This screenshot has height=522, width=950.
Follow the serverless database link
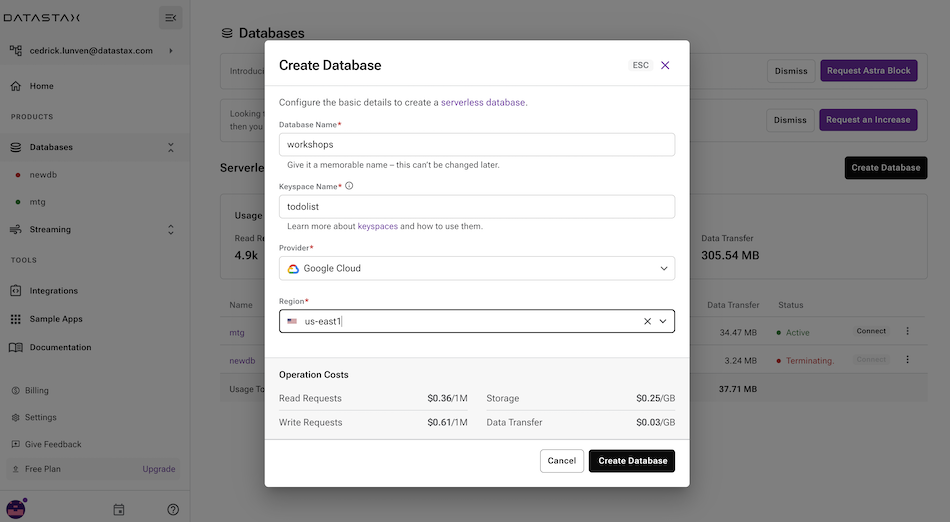pos(483,102)
